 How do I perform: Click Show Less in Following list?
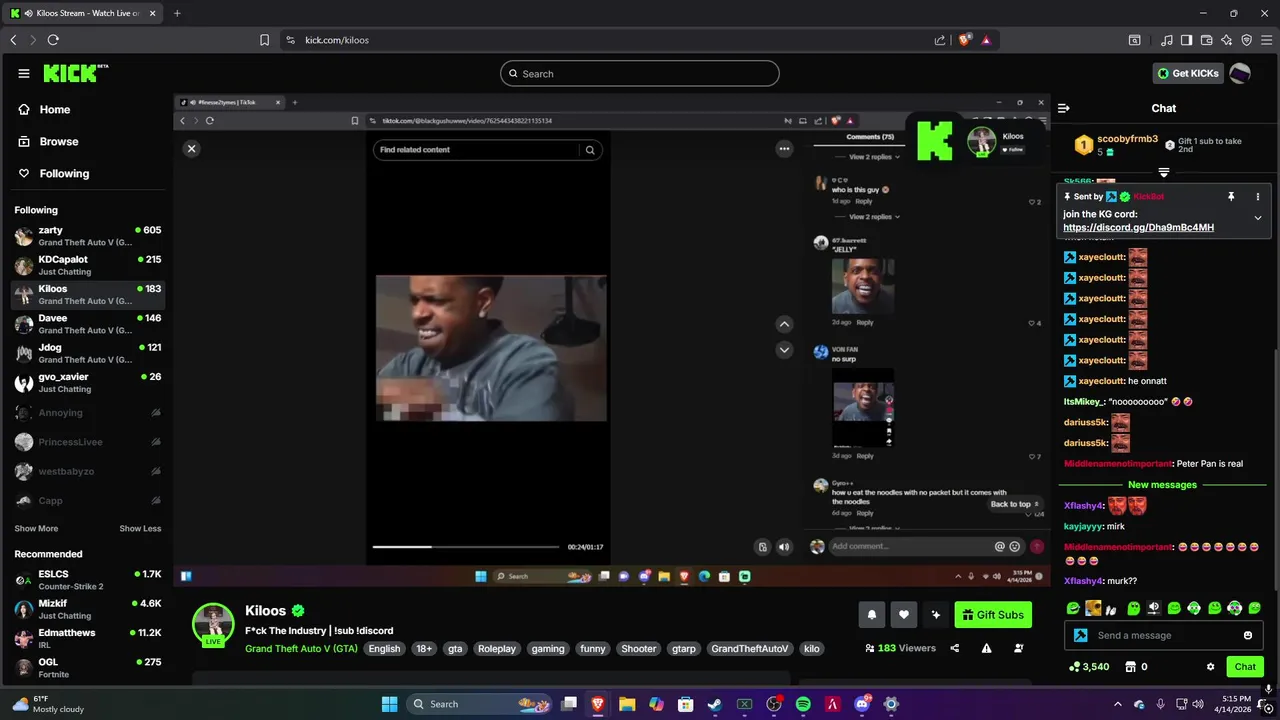[x=140, y=528]
